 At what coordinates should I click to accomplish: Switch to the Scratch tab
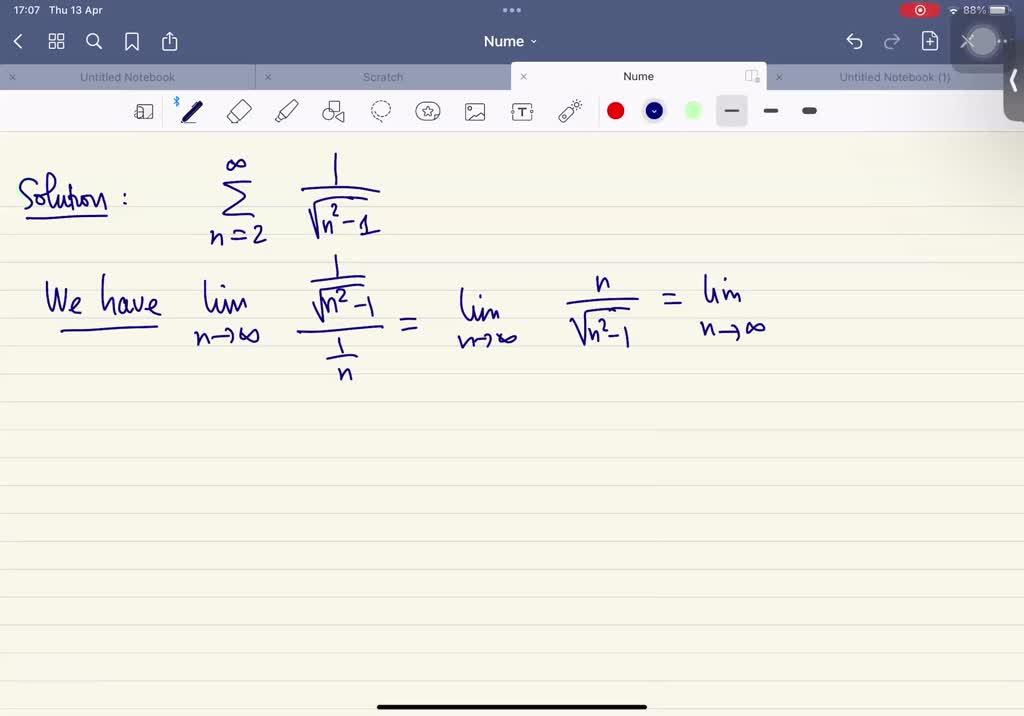pos(385,76)
